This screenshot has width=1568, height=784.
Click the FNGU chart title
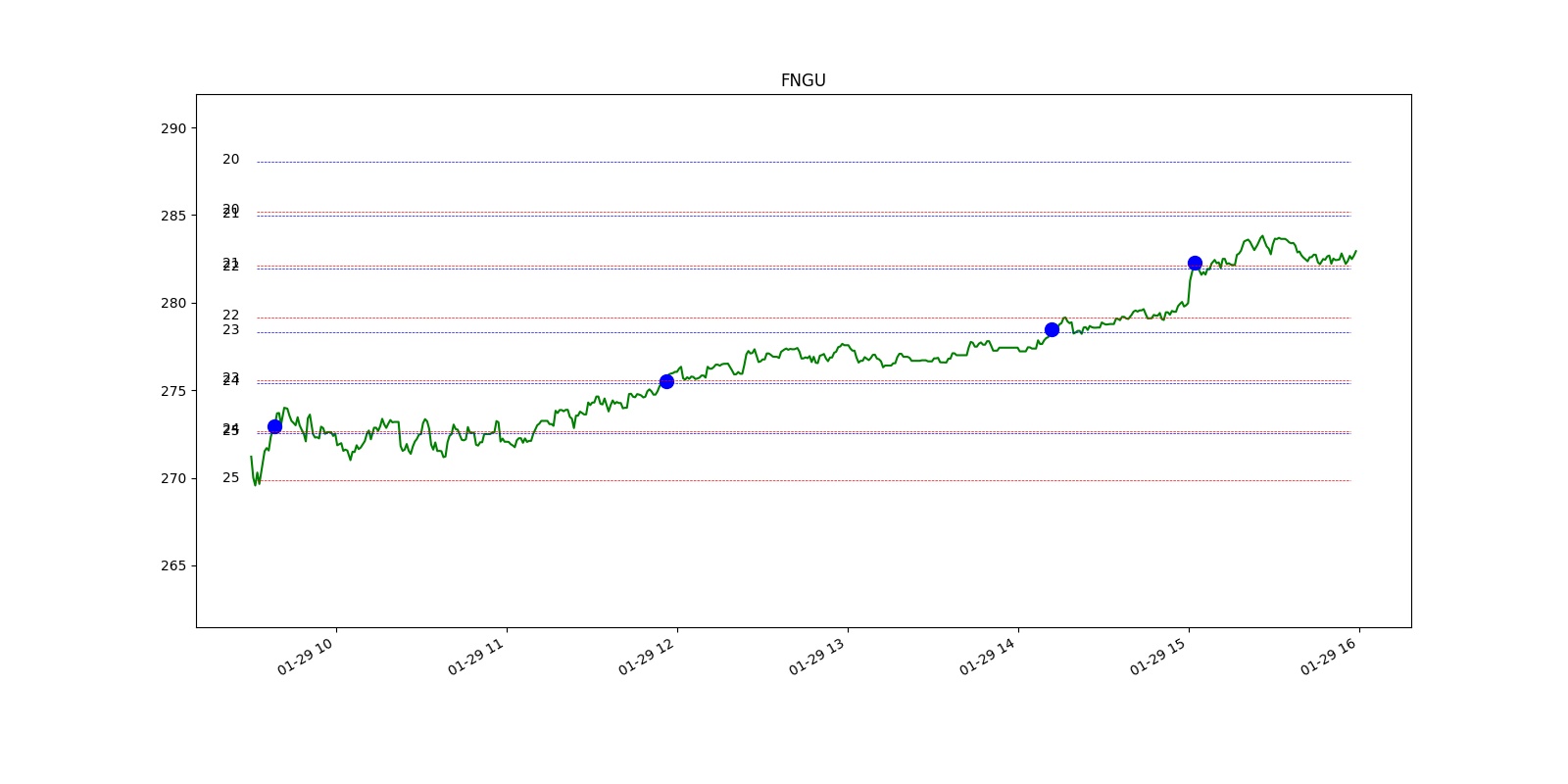tap(803, 80)
